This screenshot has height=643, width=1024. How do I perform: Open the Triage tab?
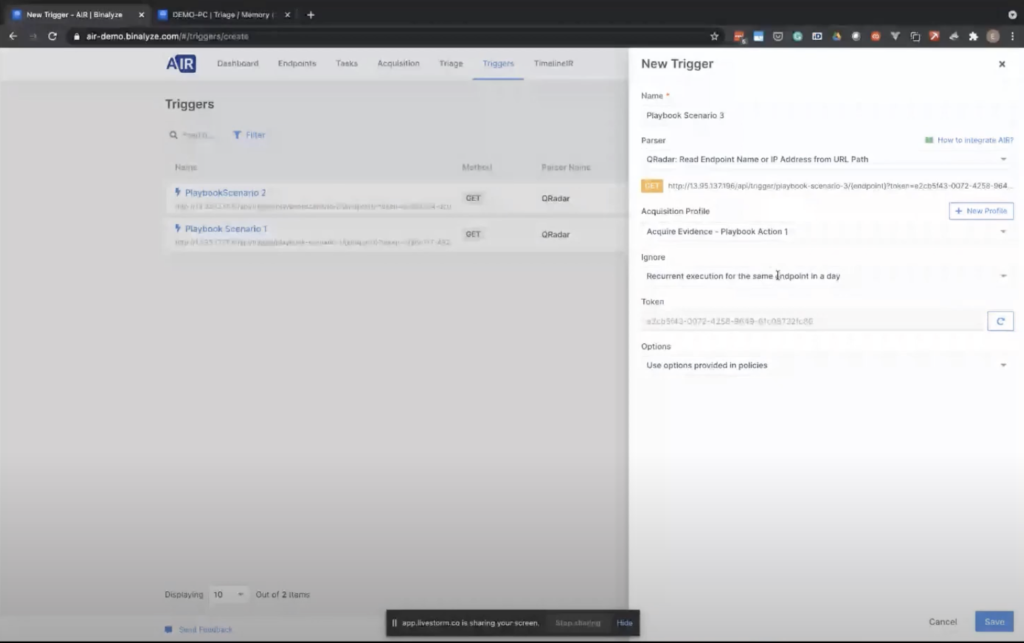point(451,63)
